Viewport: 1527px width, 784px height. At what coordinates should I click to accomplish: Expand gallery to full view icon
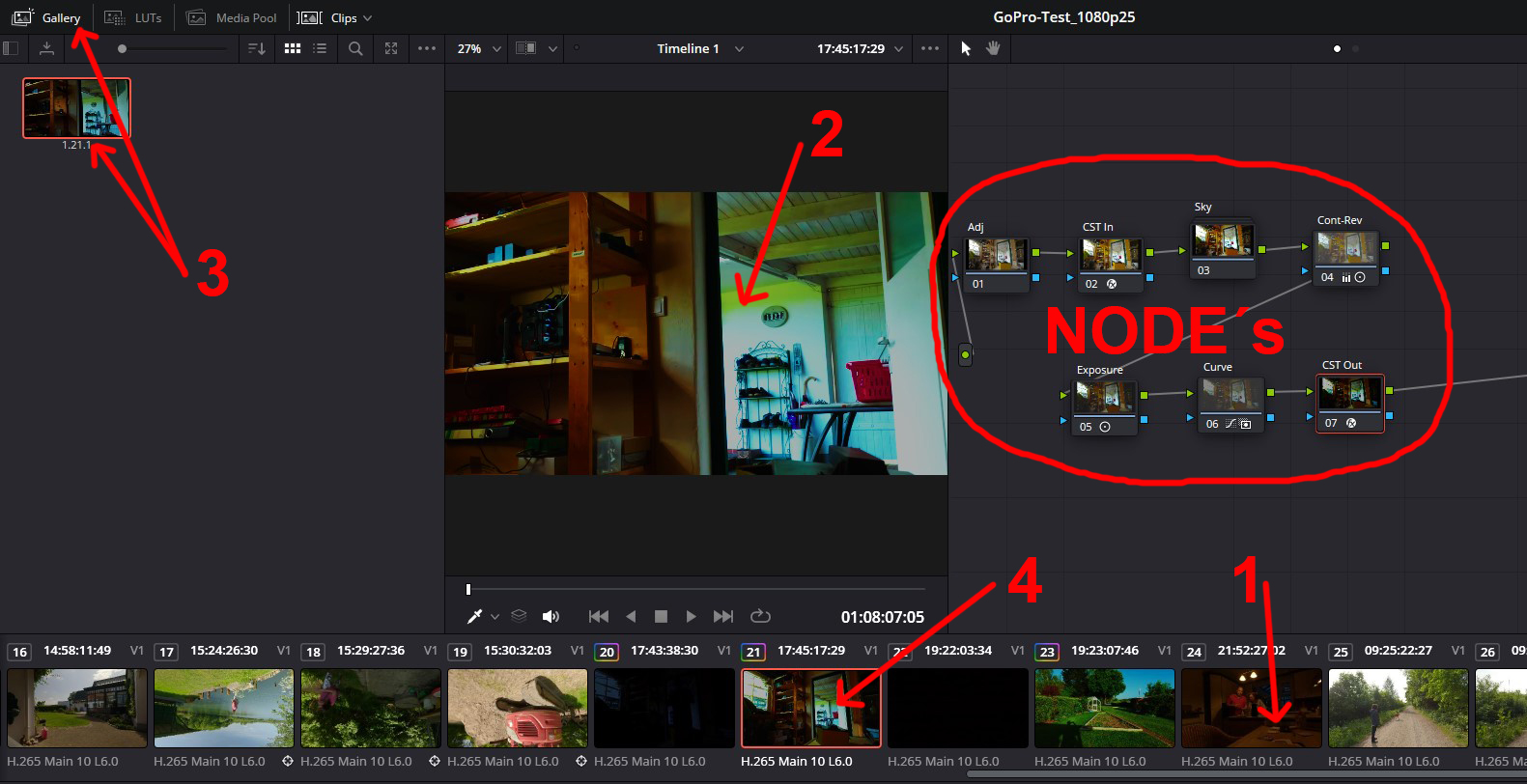tap(391, 48)
